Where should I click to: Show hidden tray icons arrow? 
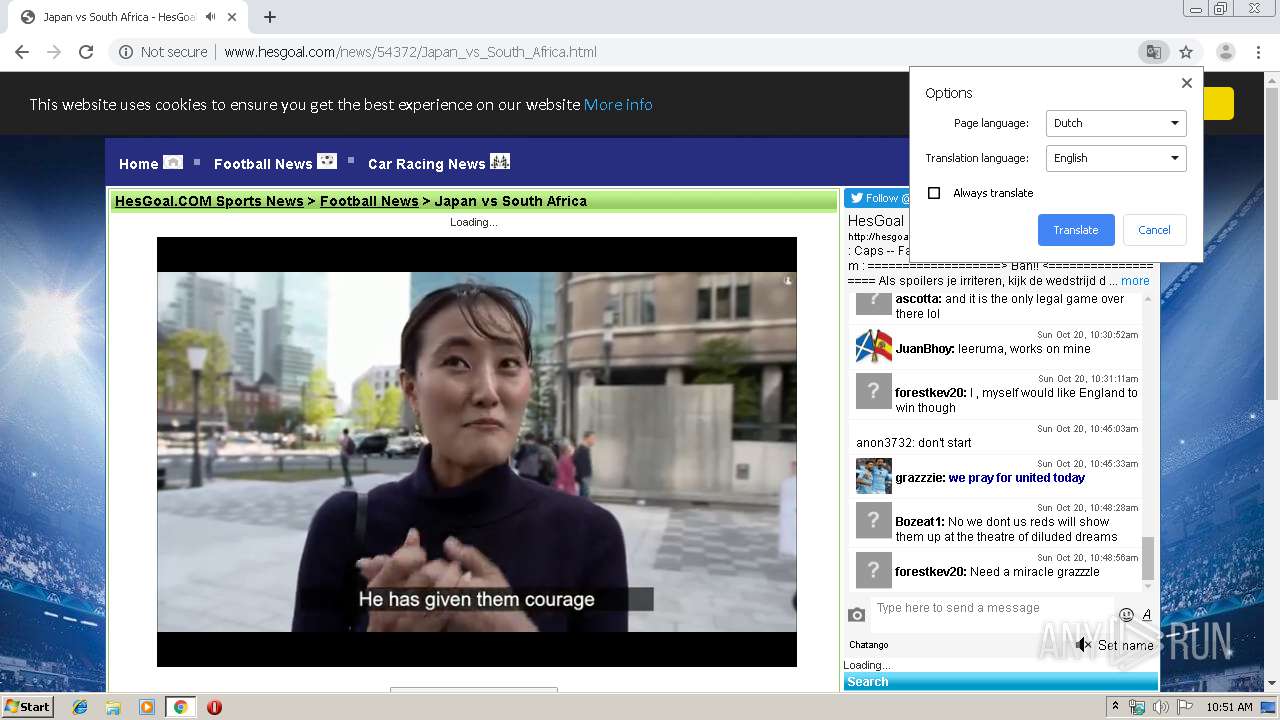click(1115, 707)
